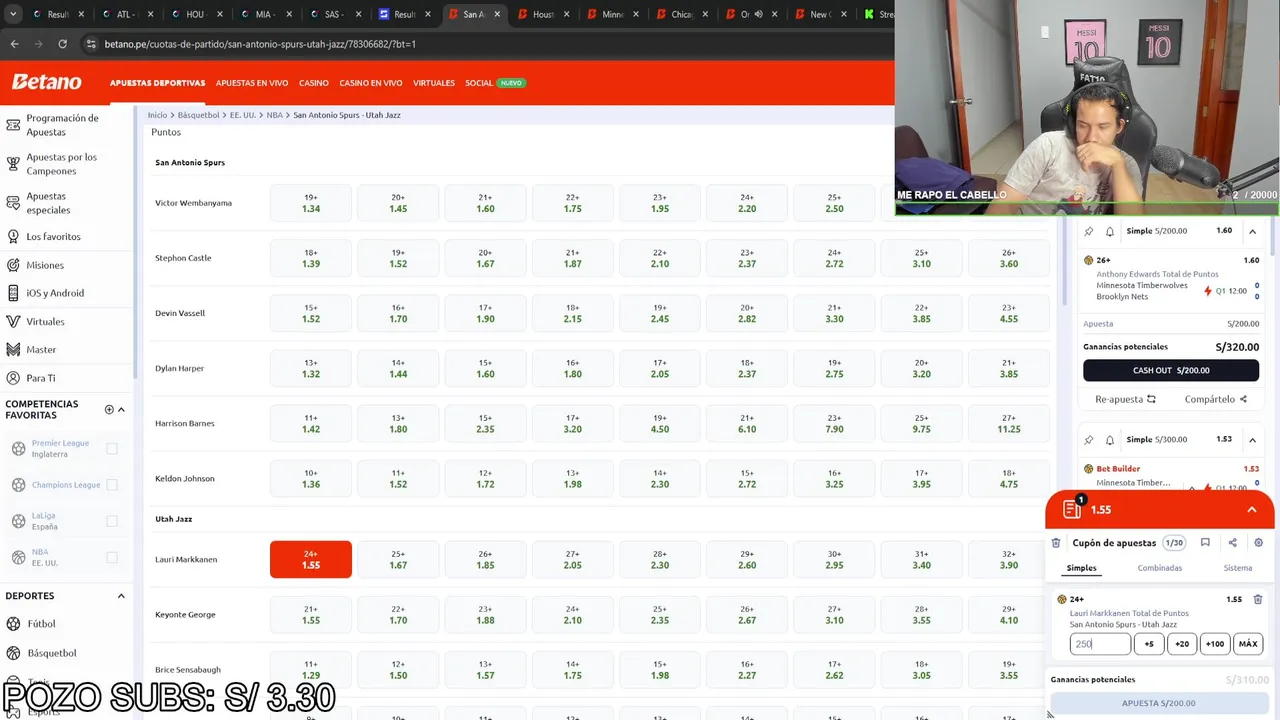
Task: Switch to Sistema tab in bet slip
Action: (1238, 568)
